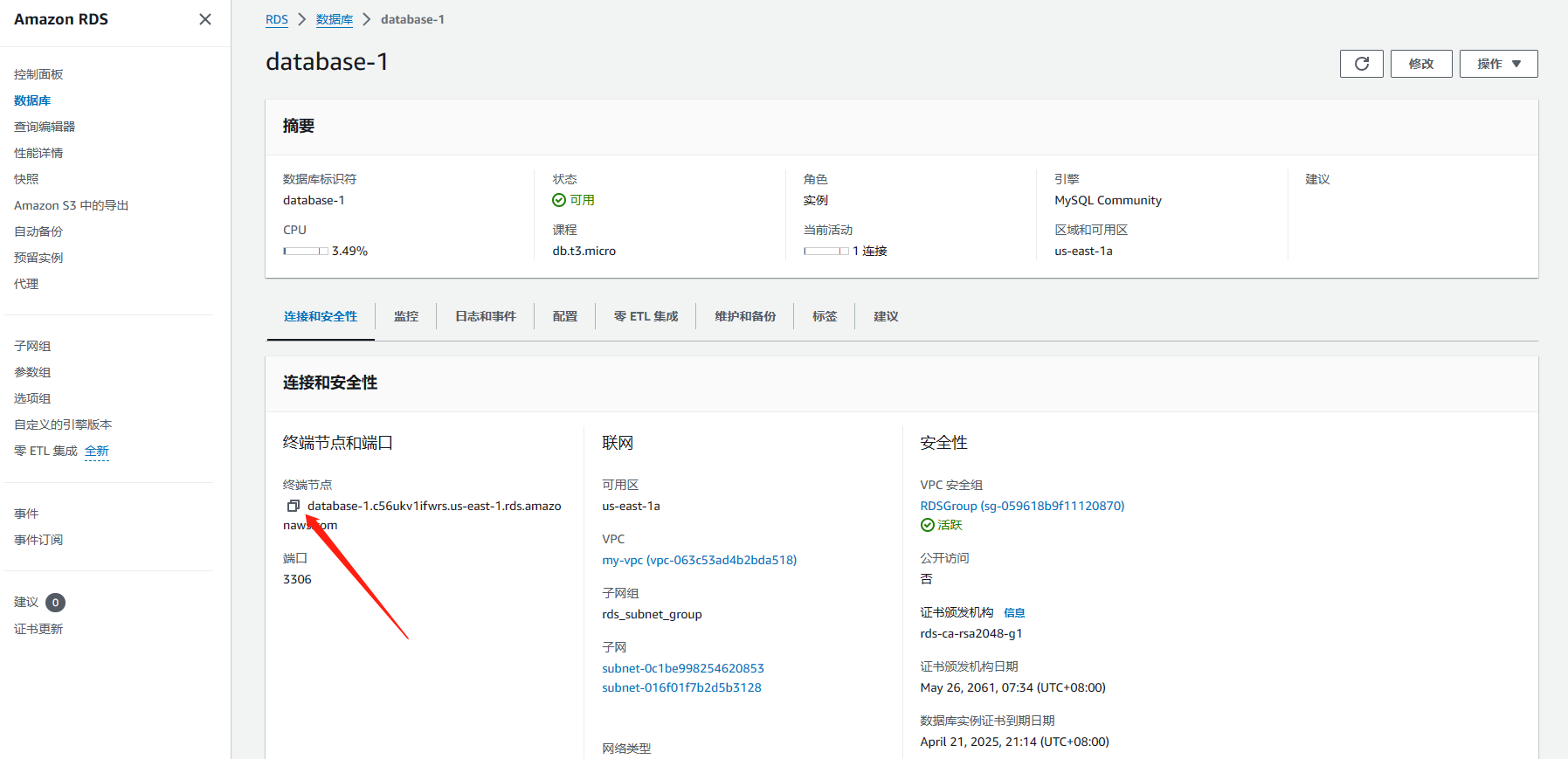Open the 配置 tab
1568x759 pixels.
pyautogui.click(x=565, y=316)
